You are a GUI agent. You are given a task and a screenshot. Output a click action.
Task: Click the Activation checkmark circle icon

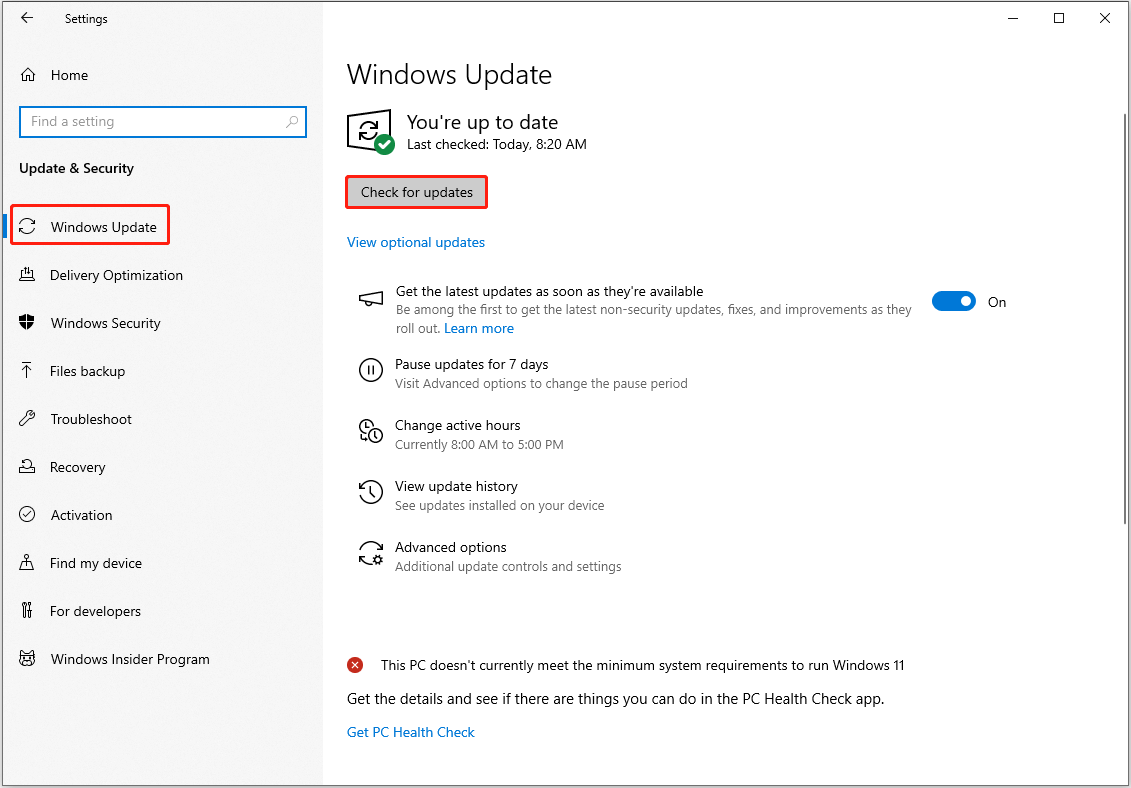pyautogui.click(x=27, y=515)
